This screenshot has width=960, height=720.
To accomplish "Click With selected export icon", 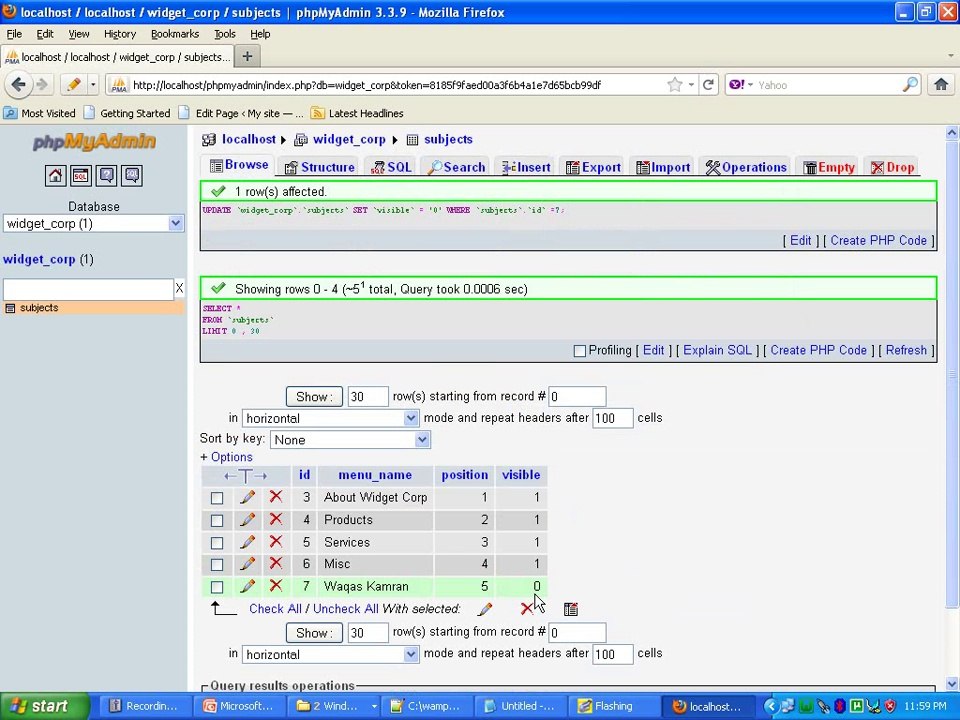I will coord(571,609).
